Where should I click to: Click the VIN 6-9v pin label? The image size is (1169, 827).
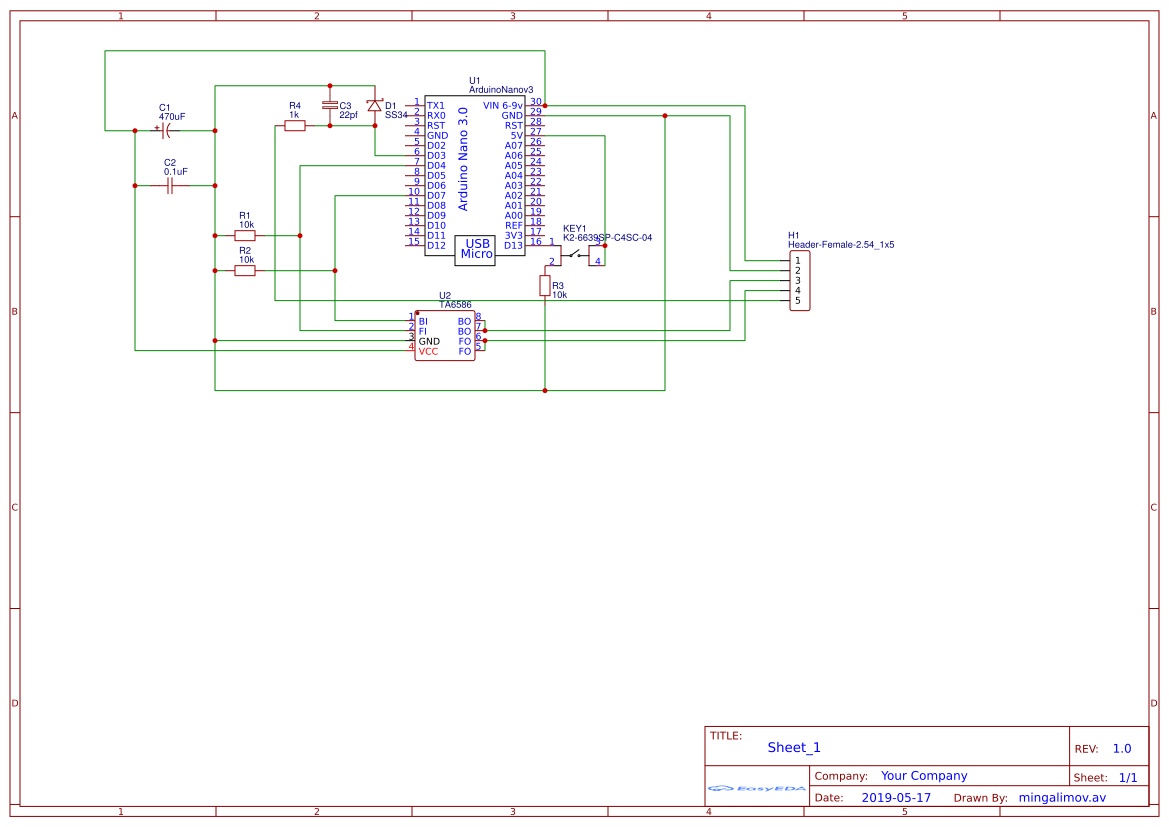coord(502,106)
